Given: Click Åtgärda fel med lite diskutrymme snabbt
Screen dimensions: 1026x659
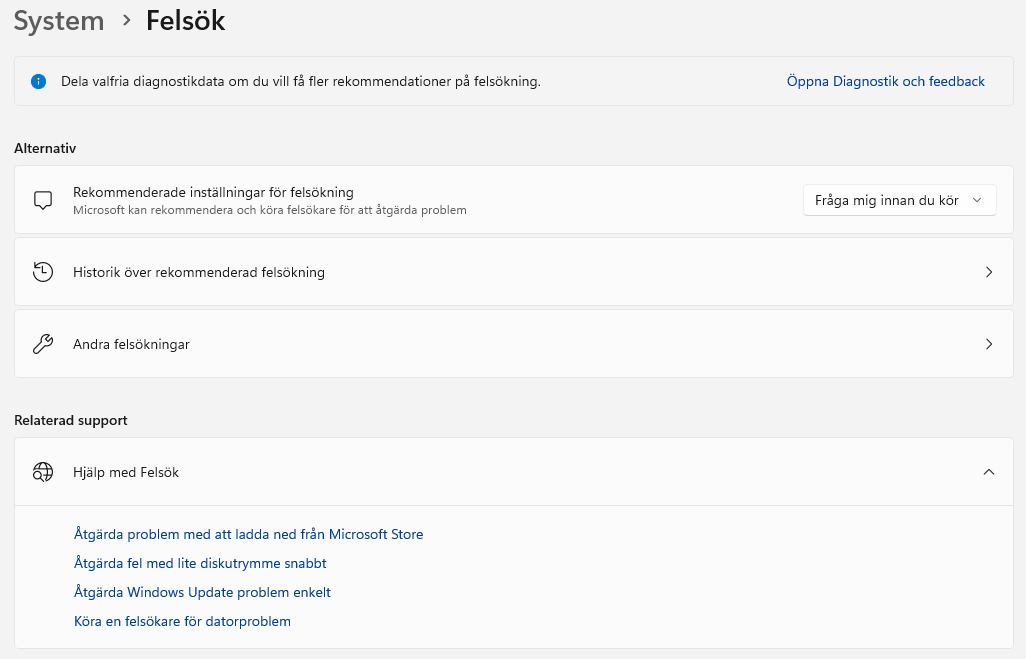Looking at the screenshot, I should [x=200, y=563].
